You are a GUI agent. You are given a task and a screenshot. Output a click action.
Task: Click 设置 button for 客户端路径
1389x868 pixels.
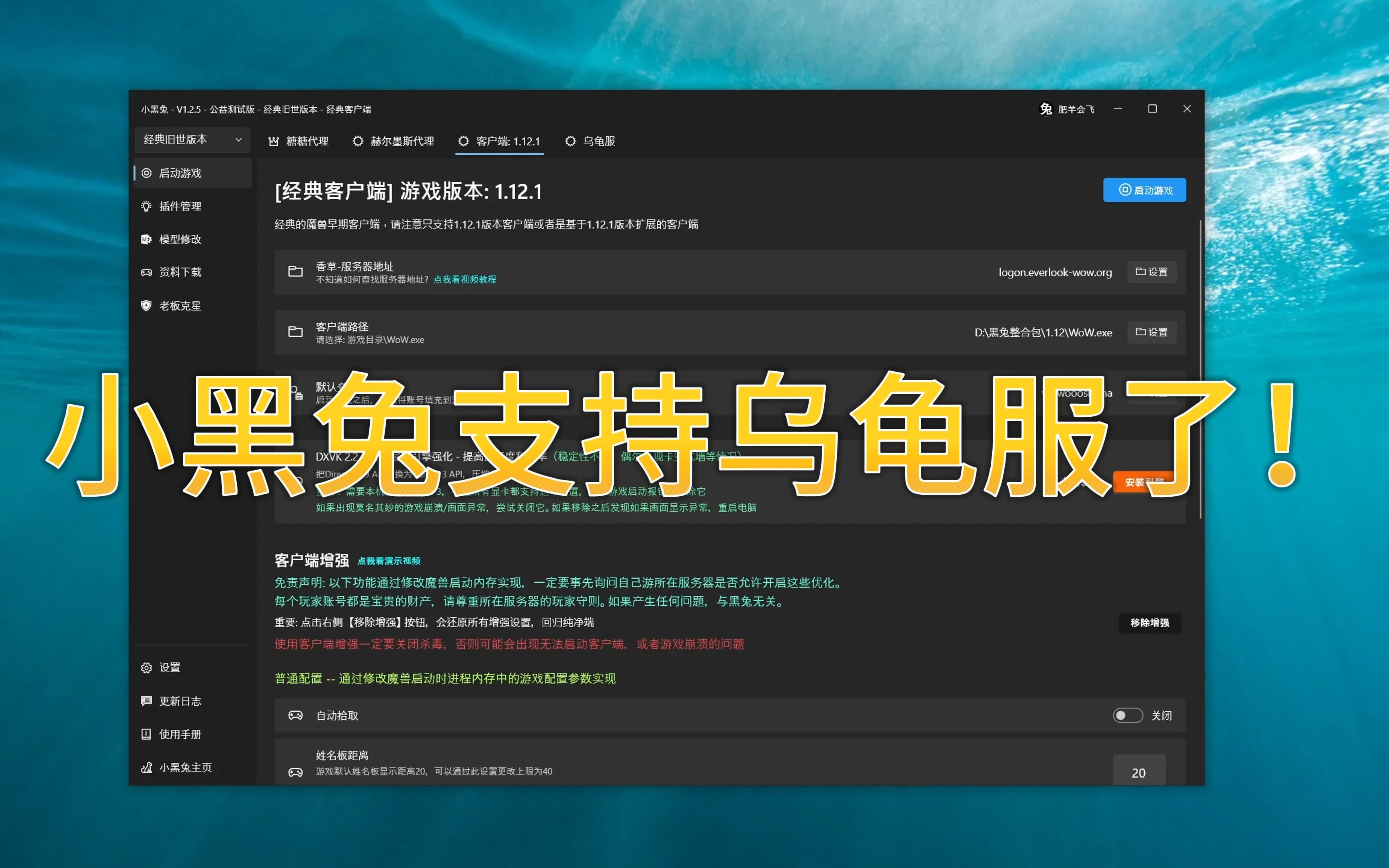(1151, 332)
